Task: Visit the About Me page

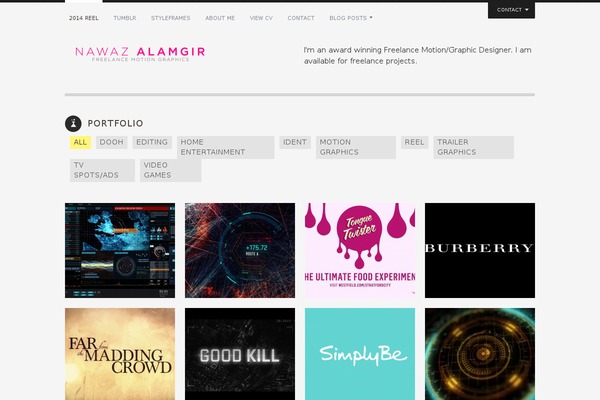Action: tap(220, 18)
